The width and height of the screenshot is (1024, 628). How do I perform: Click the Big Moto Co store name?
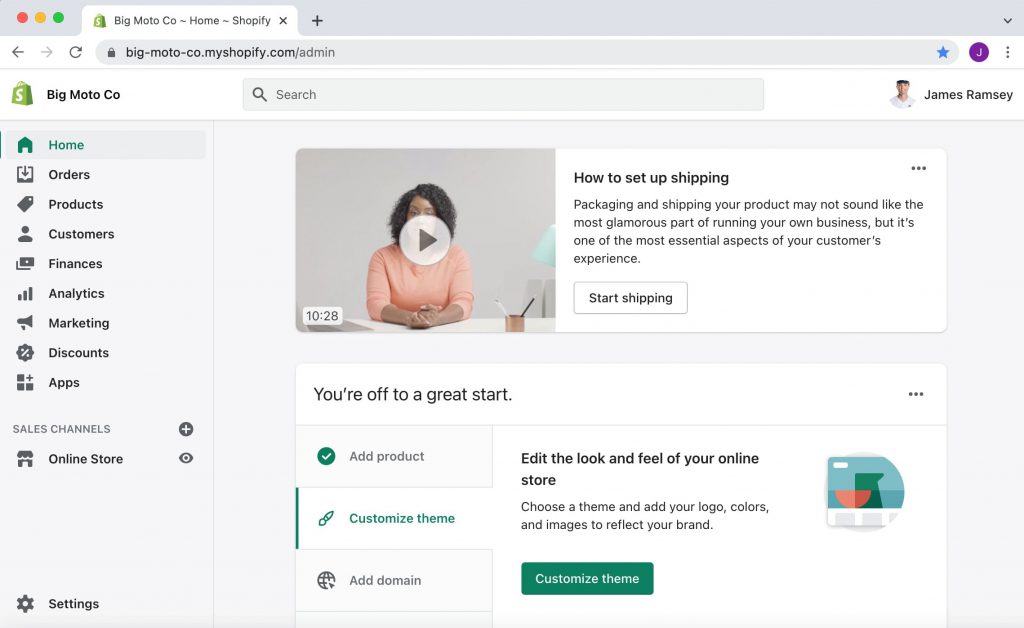point(84,95)
